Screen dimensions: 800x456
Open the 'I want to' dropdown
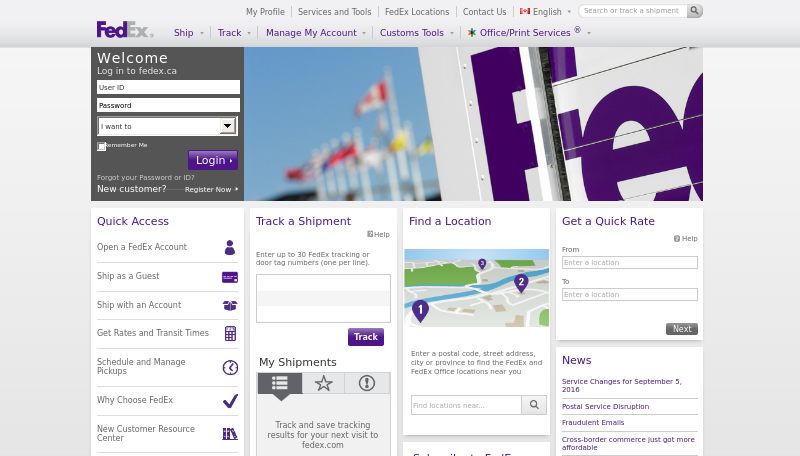point(167,126)
